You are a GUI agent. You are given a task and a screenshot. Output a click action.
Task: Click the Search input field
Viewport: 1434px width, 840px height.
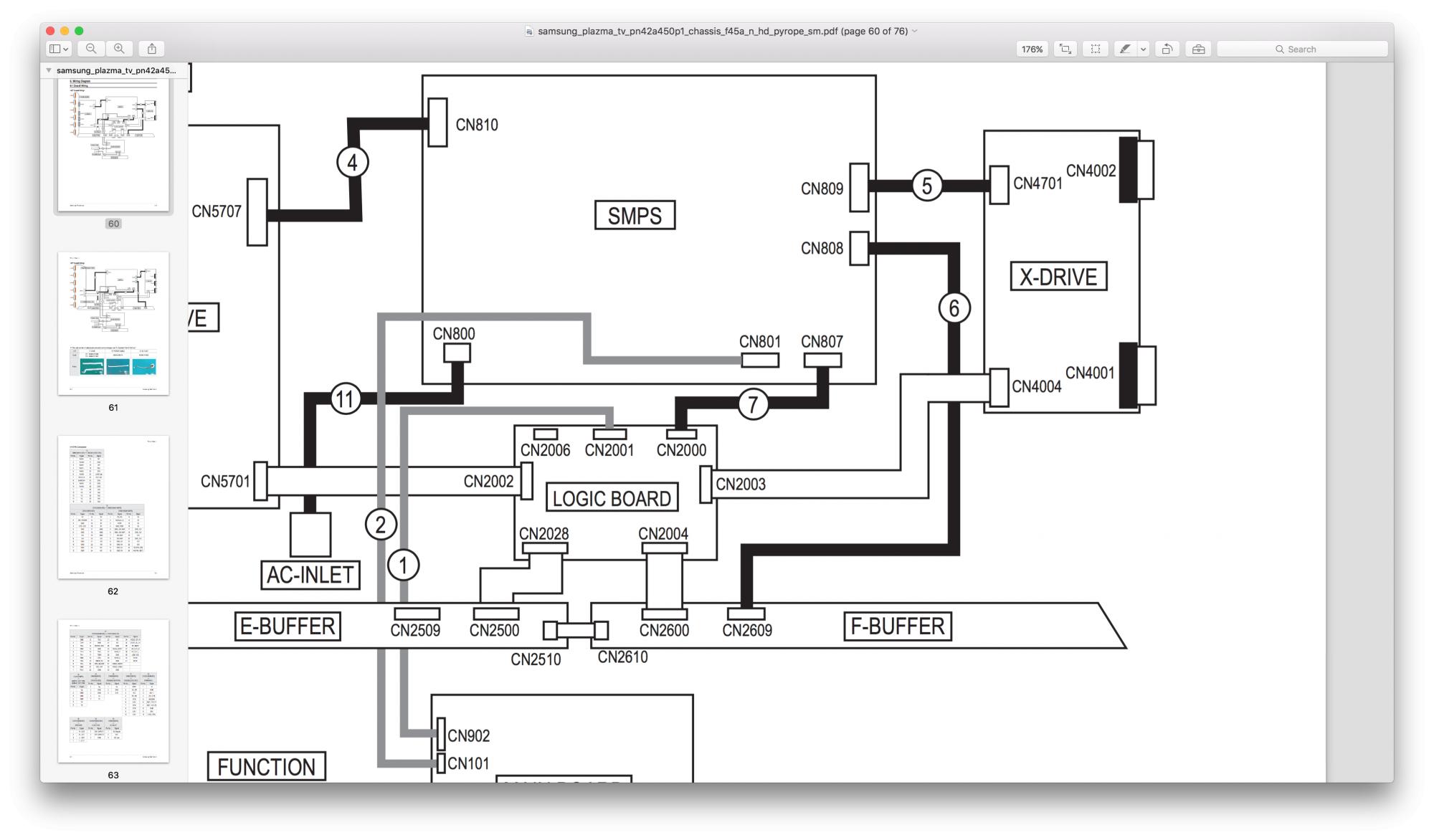[x=1302, y=49]
